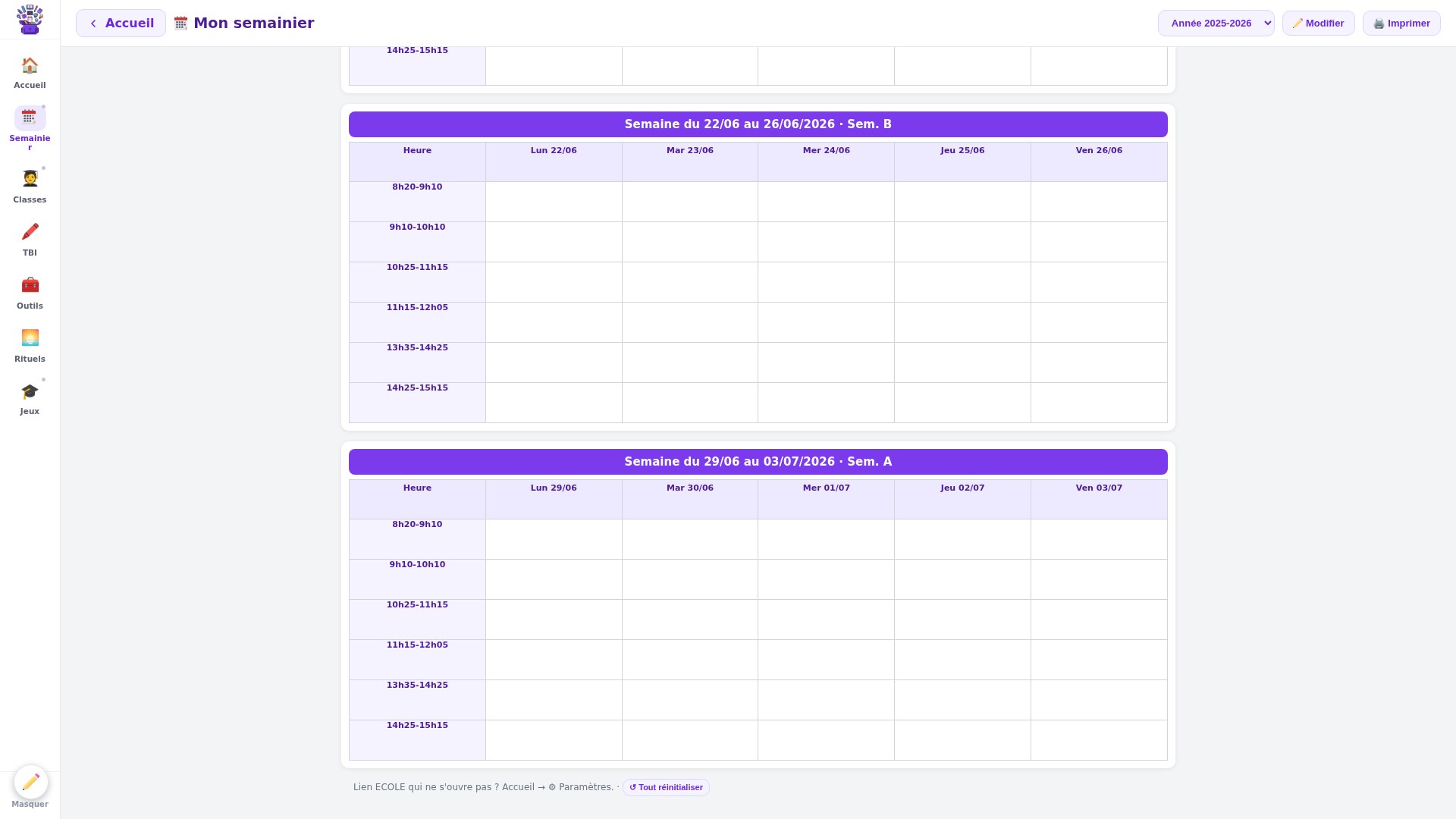Click Mar 30/06 cell at 9h10-10h10
1456x819 pixels.
pos(690,579)
